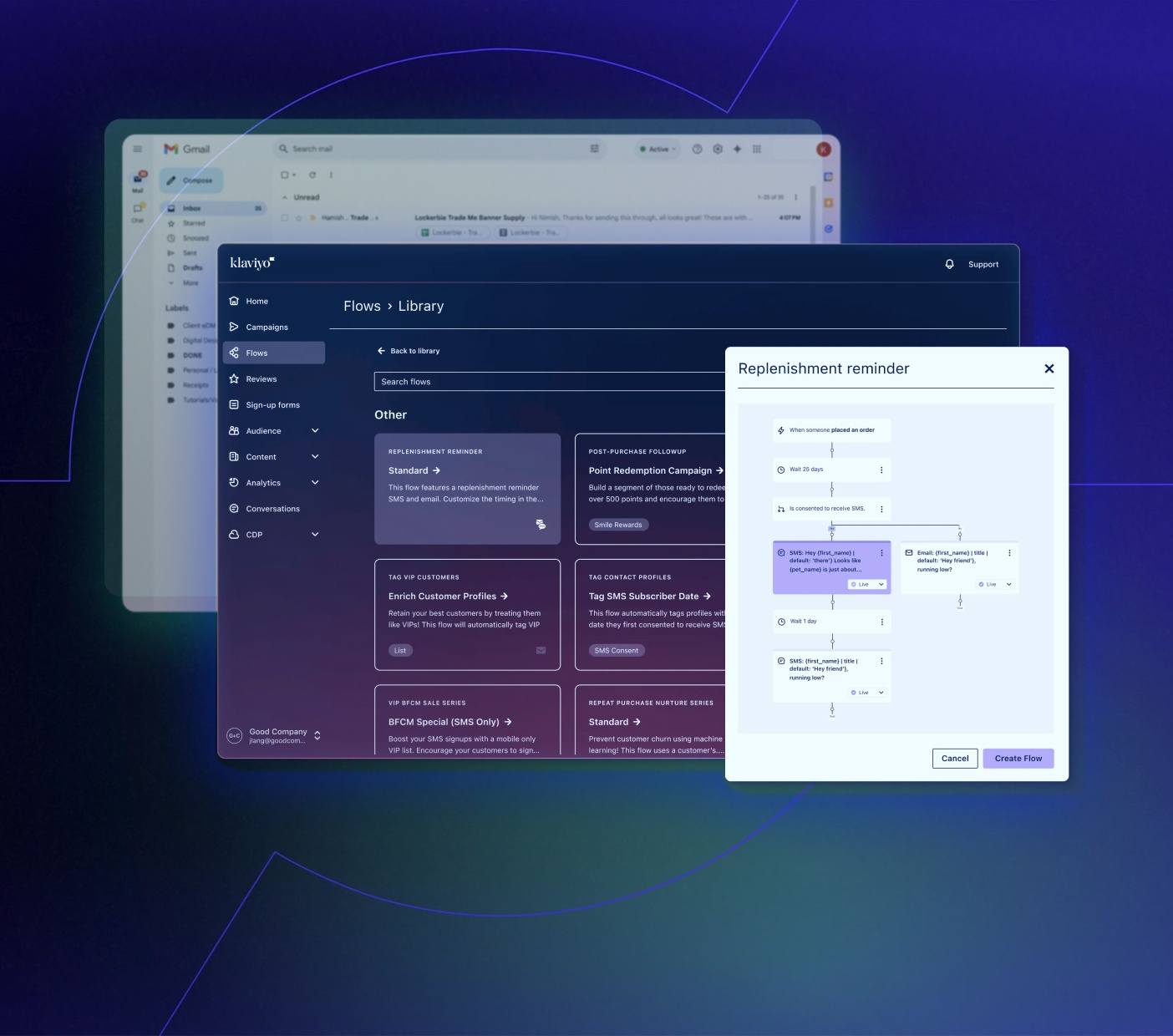Screen dimensions: 1173x1036
Task: Click the Home icon in the sidebar
Action: click(x=235, y=301)
